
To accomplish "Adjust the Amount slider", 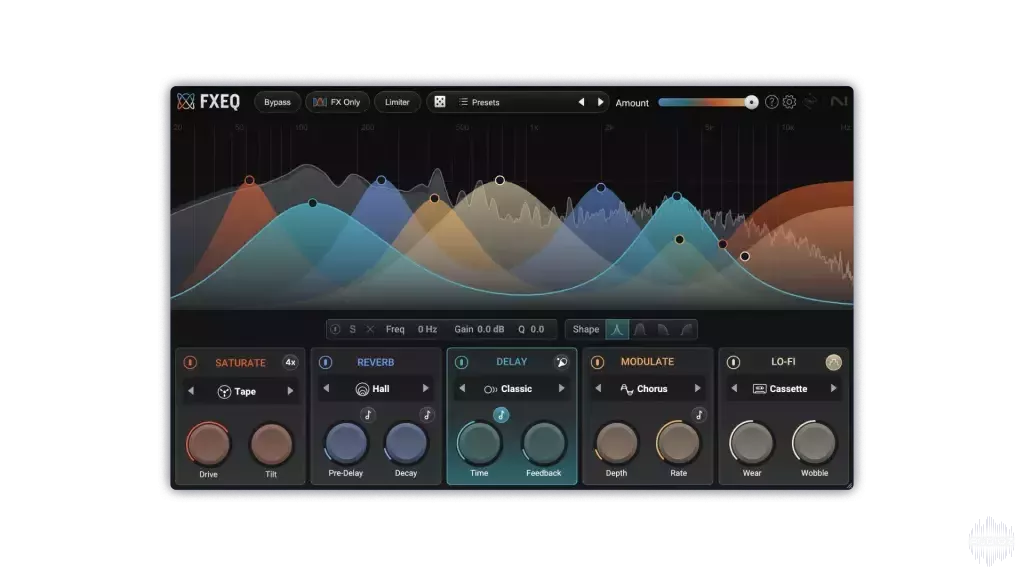I will (x=708, y=102).
